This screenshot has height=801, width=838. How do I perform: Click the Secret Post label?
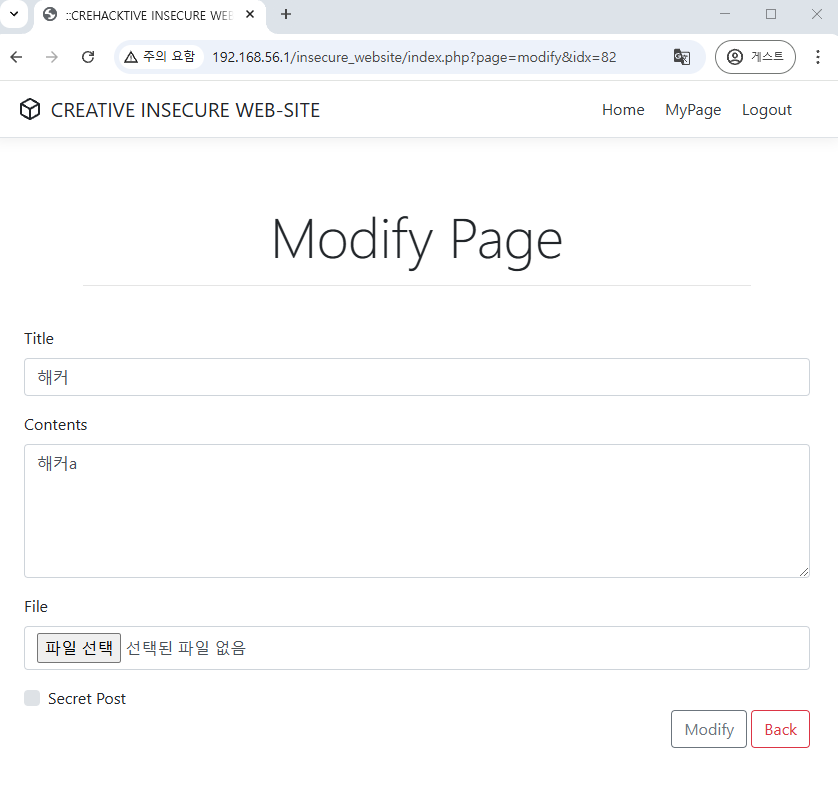pos(87,698)
